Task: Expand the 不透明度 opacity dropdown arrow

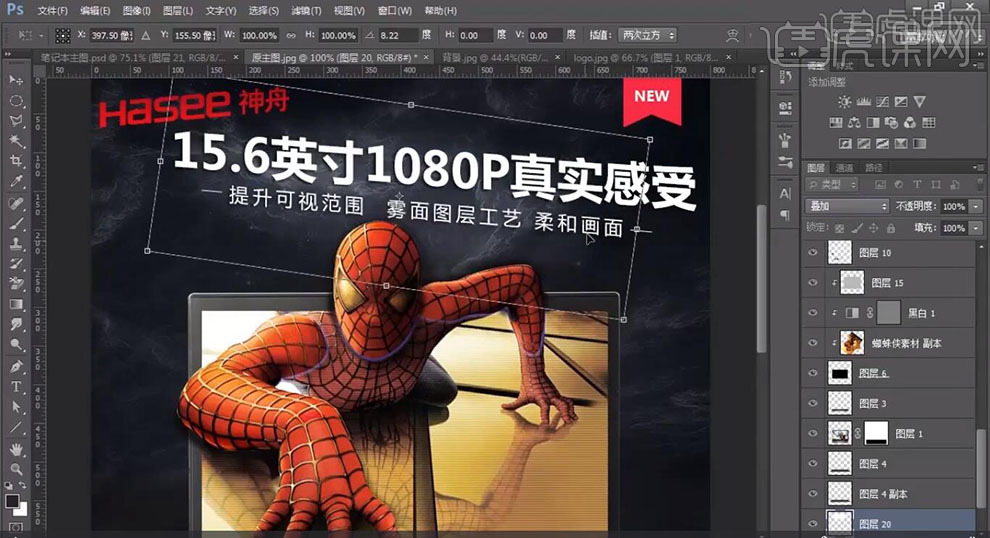Action: (973, 206)
